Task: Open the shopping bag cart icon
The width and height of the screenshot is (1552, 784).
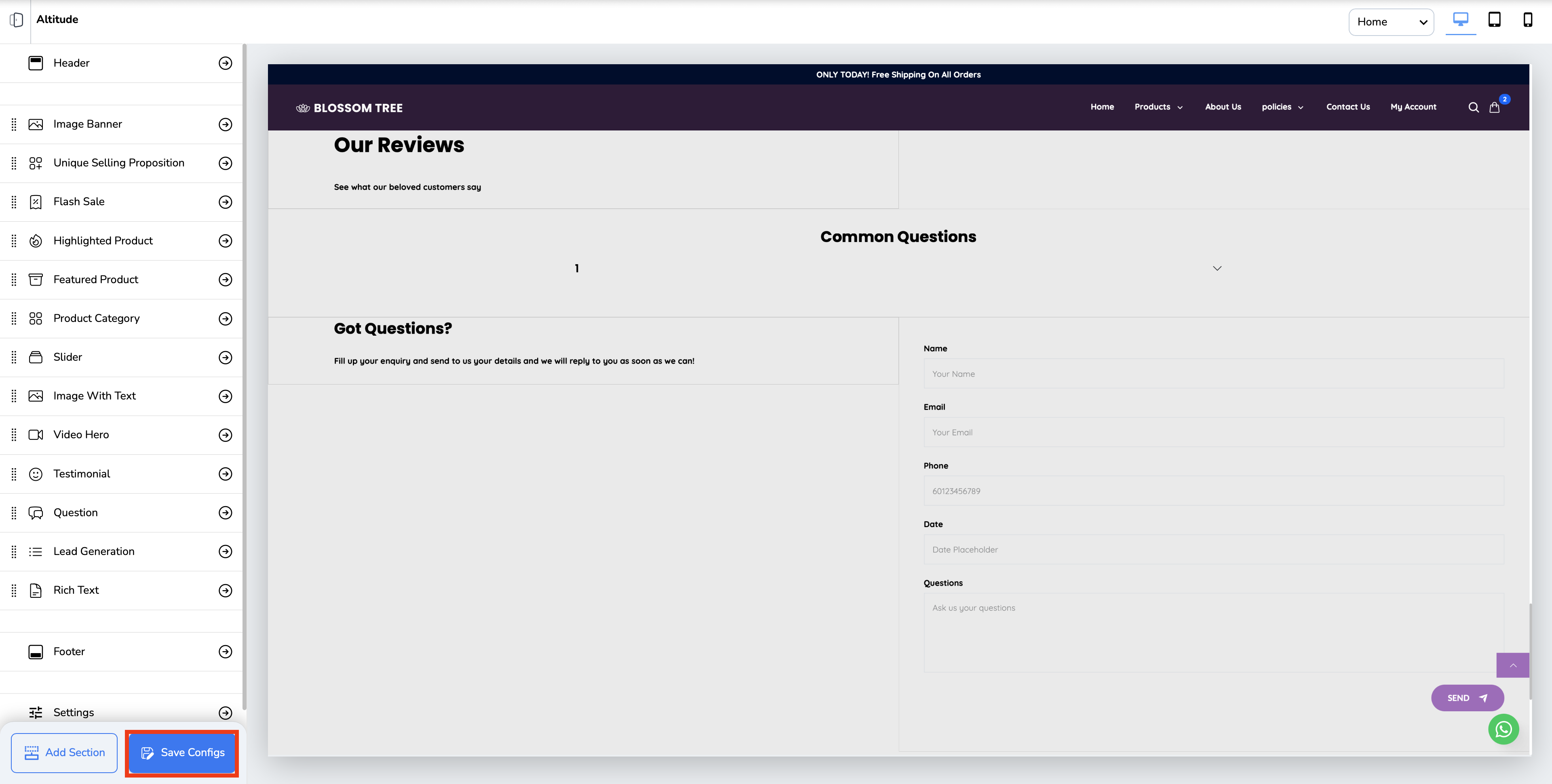Action: tap(1494, 107)
